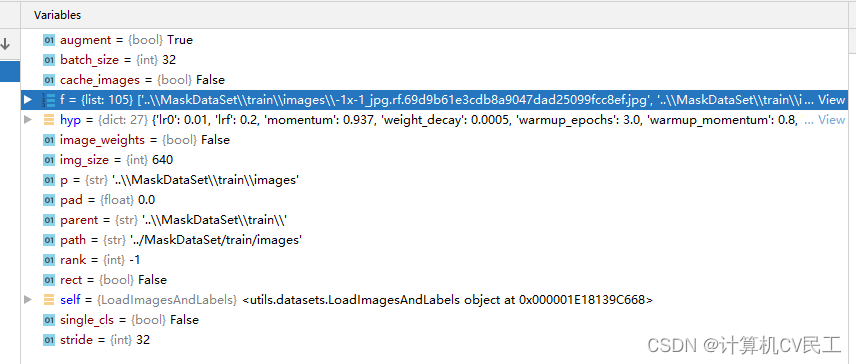Select the p string variable row
This screenshot has height=364, width=856.
point(435,180)
